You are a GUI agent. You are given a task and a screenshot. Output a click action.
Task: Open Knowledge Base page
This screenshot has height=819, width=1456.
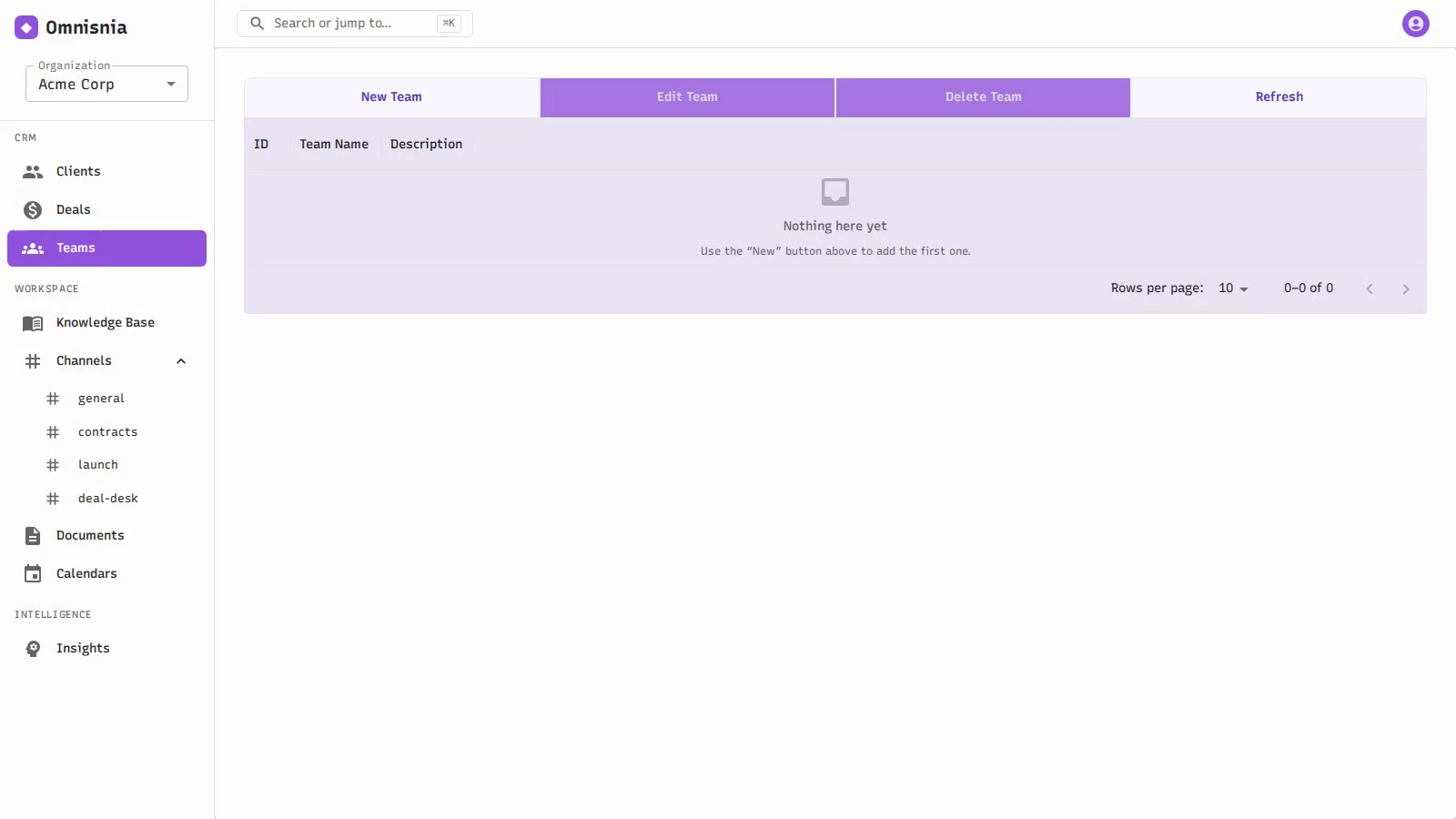click(106, 323)
